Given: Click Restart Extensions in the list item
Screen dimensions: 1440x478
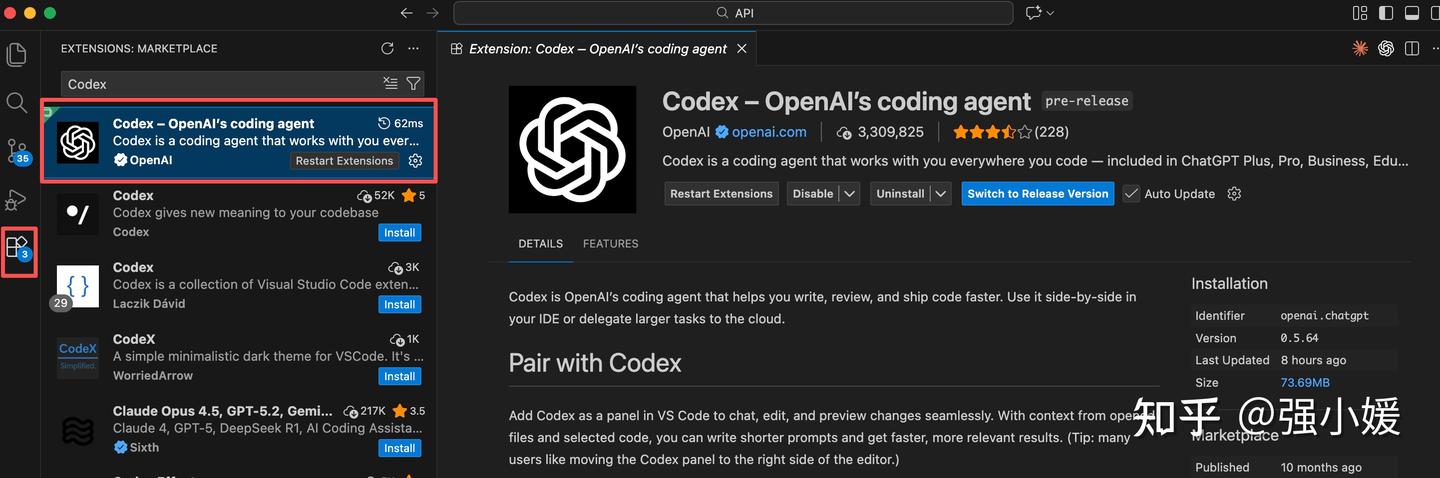Looking at the screenshot, I should (x=344, y=161).
